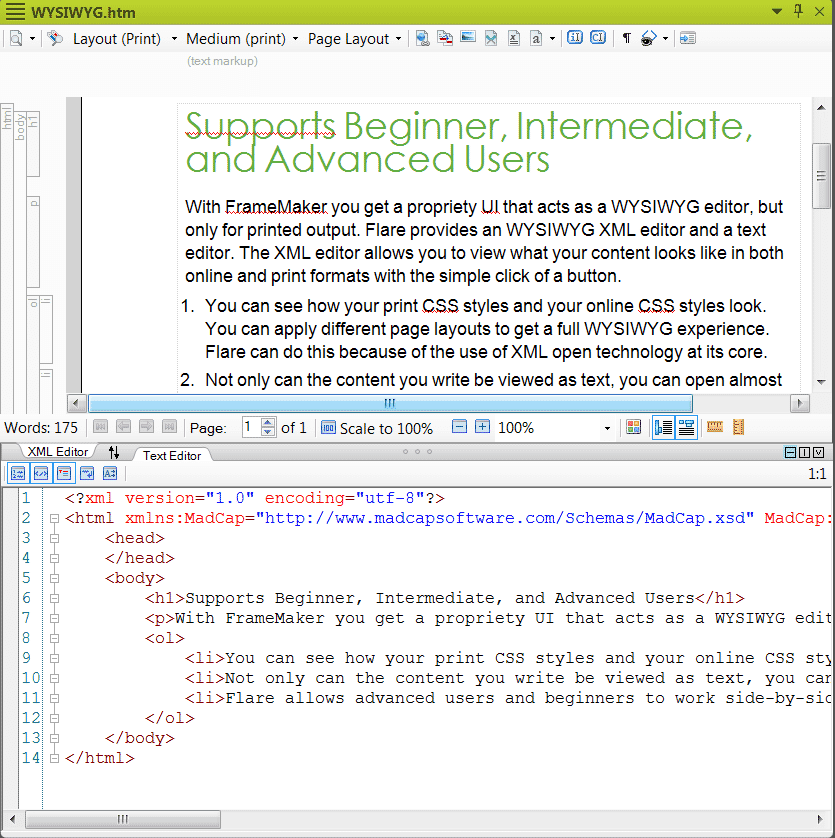Switch to the XML Editor tab
This screenshot has height=838, width=835.
[x=57, y=452]
